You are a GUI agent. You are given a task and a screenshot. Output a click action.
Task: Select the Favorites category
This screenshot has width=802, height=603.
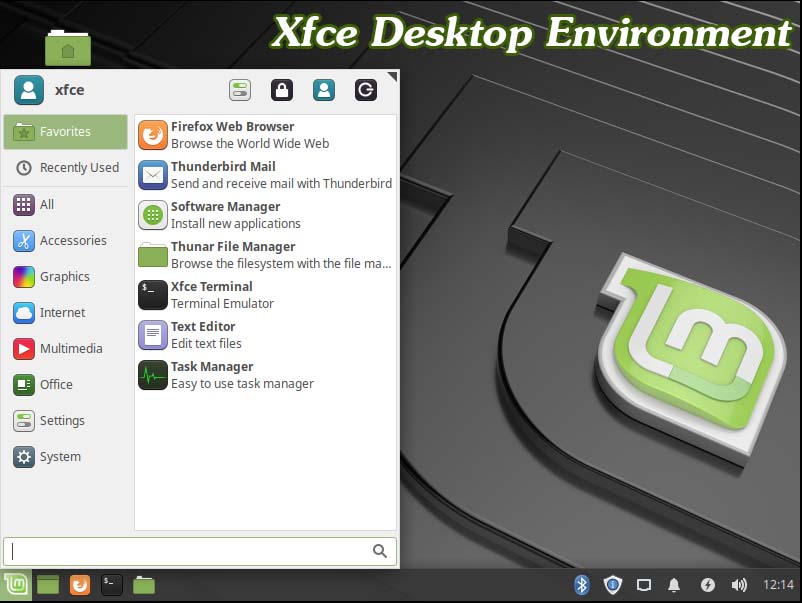click(x=65, y=132)
